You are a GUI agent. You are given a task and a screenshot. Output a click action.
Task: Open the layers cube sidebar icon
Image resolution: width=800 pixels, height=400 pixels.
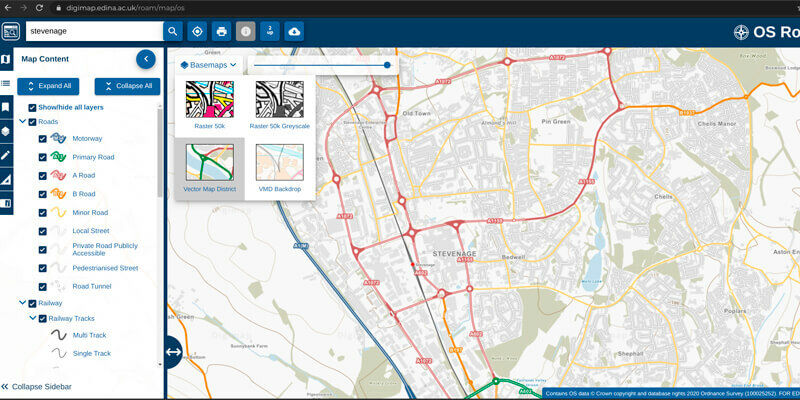pyautogui.click(x=6, y=131)
